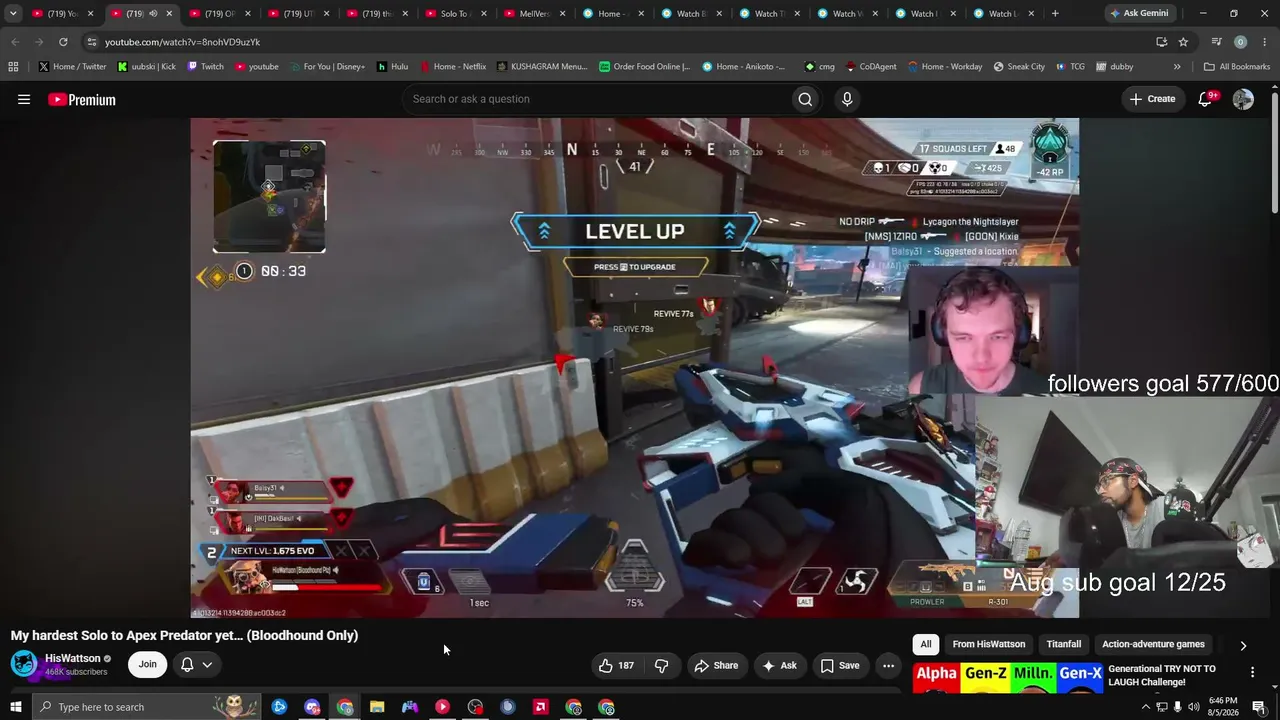The image size is (1280, 720).
Task: Ask about this video
Action: tap(779, 665)
